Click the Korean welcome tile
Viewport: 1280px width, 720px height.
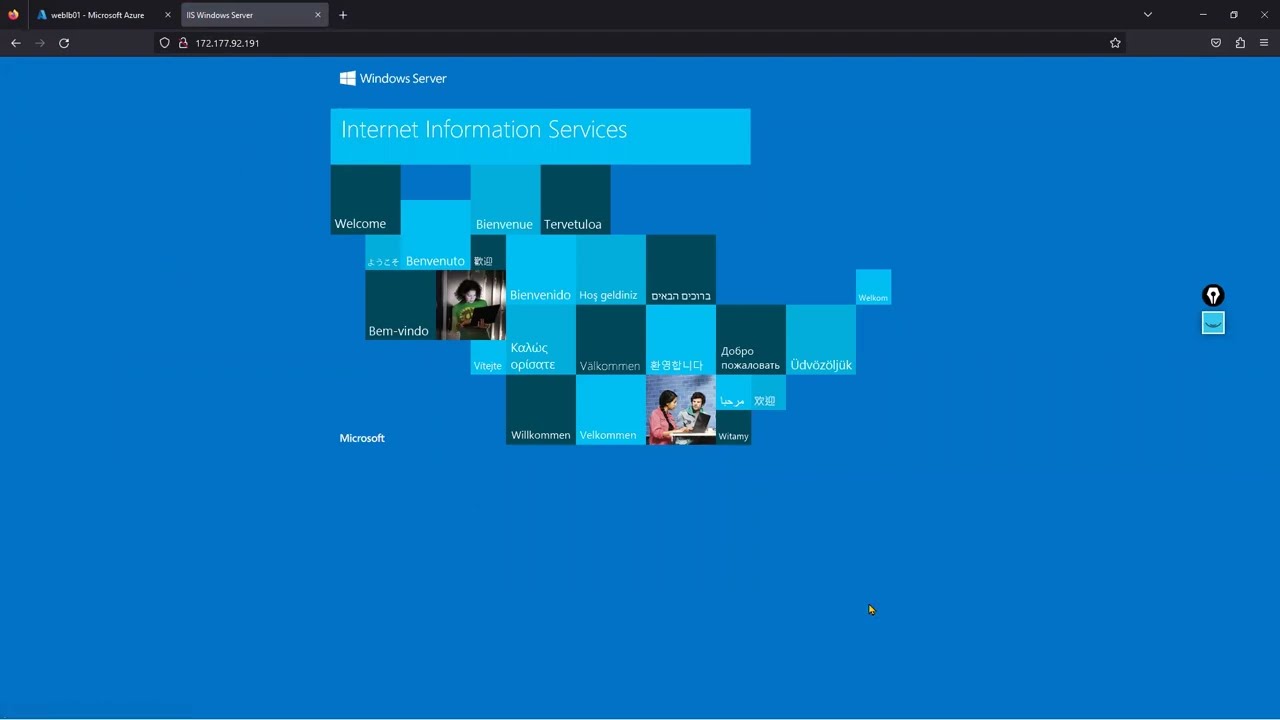pos(680,340)
